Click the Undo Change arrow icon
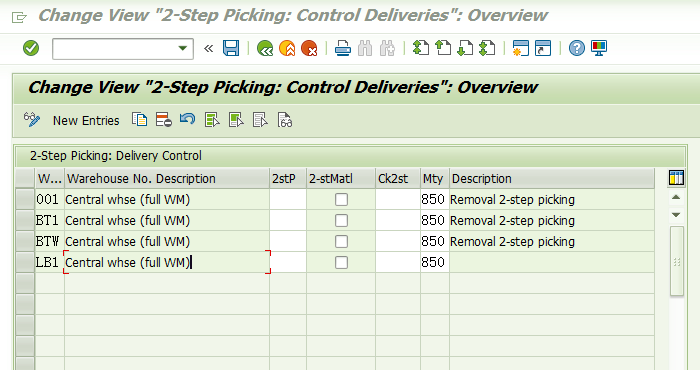Screen dimensions: 700x370 tap(188, 119)
